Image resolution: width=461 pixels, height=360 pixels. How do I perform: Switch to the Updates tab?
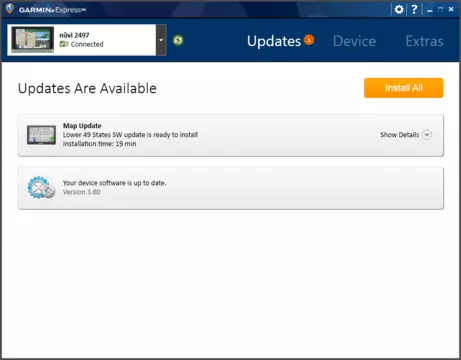[x=274, y=41]
